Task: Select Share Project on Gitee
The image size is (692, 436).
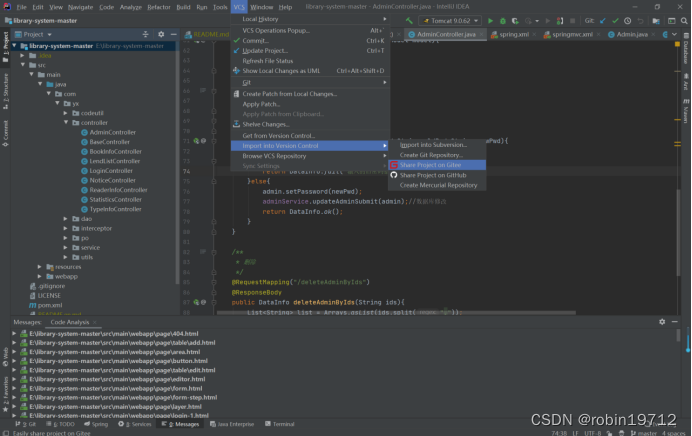Action: point(437,165)
